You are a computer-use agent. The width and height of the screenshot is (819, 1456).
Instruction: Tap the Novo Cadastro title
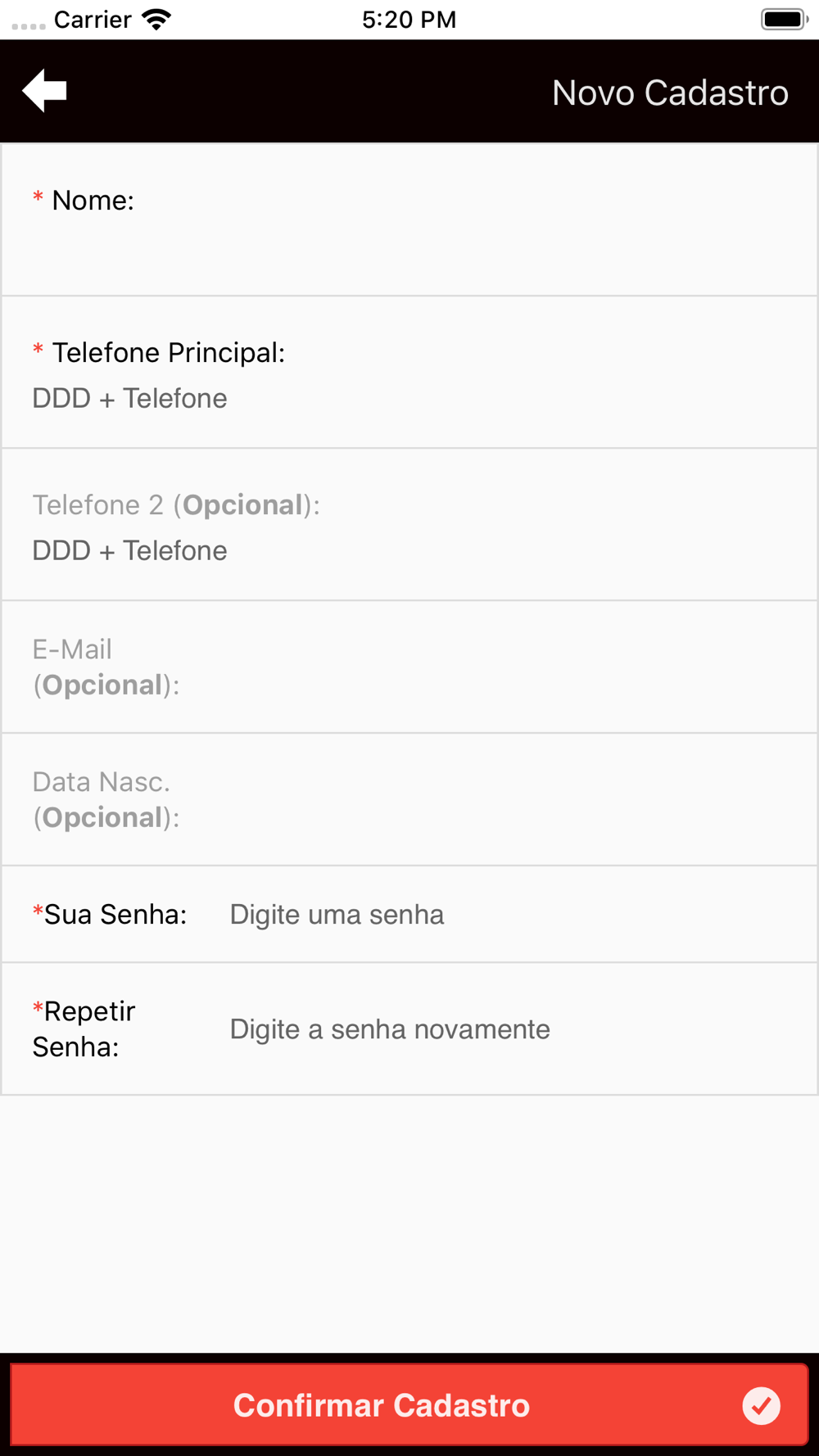pyautogui.click(x=670, y=92)
